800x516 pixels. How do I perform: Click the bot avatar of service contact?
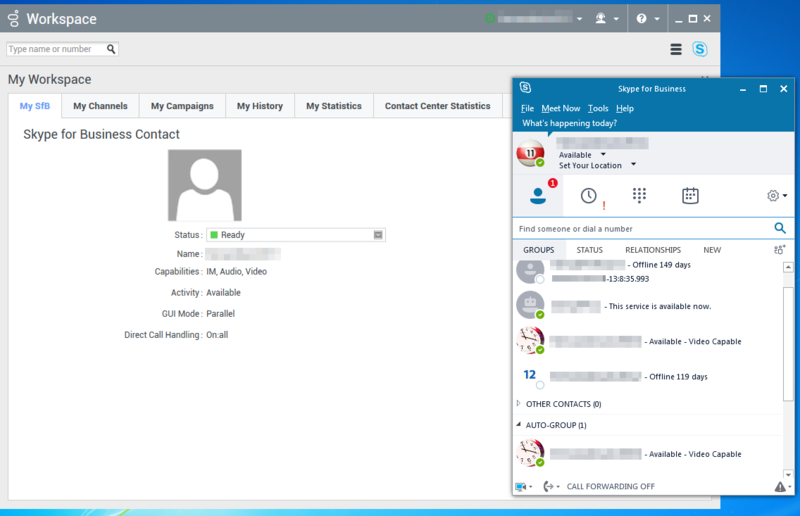530,305
